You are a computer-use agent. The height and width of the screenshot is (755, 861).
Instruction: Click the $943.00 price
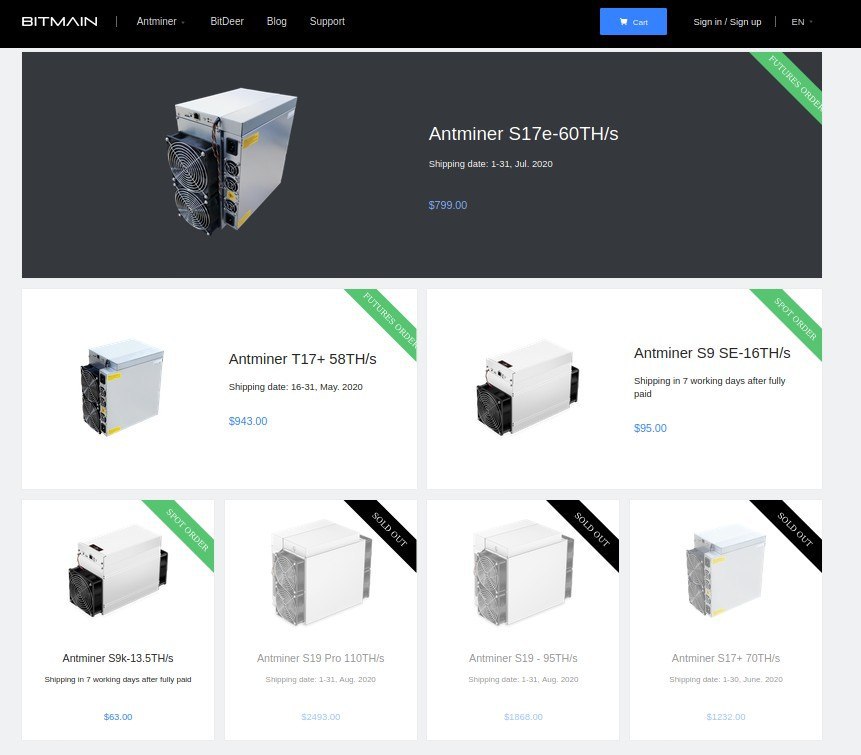[248, 421]
